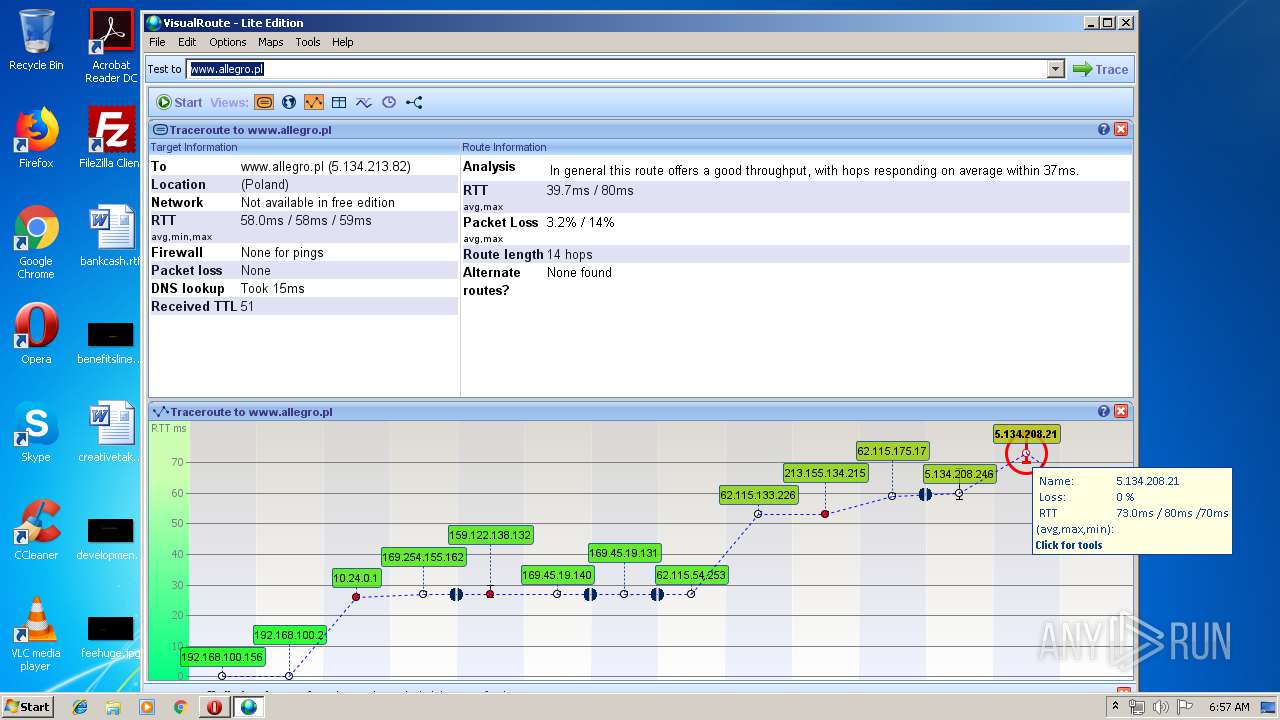Open the bankcash.rtf desktop file

(x=111, y=236)
